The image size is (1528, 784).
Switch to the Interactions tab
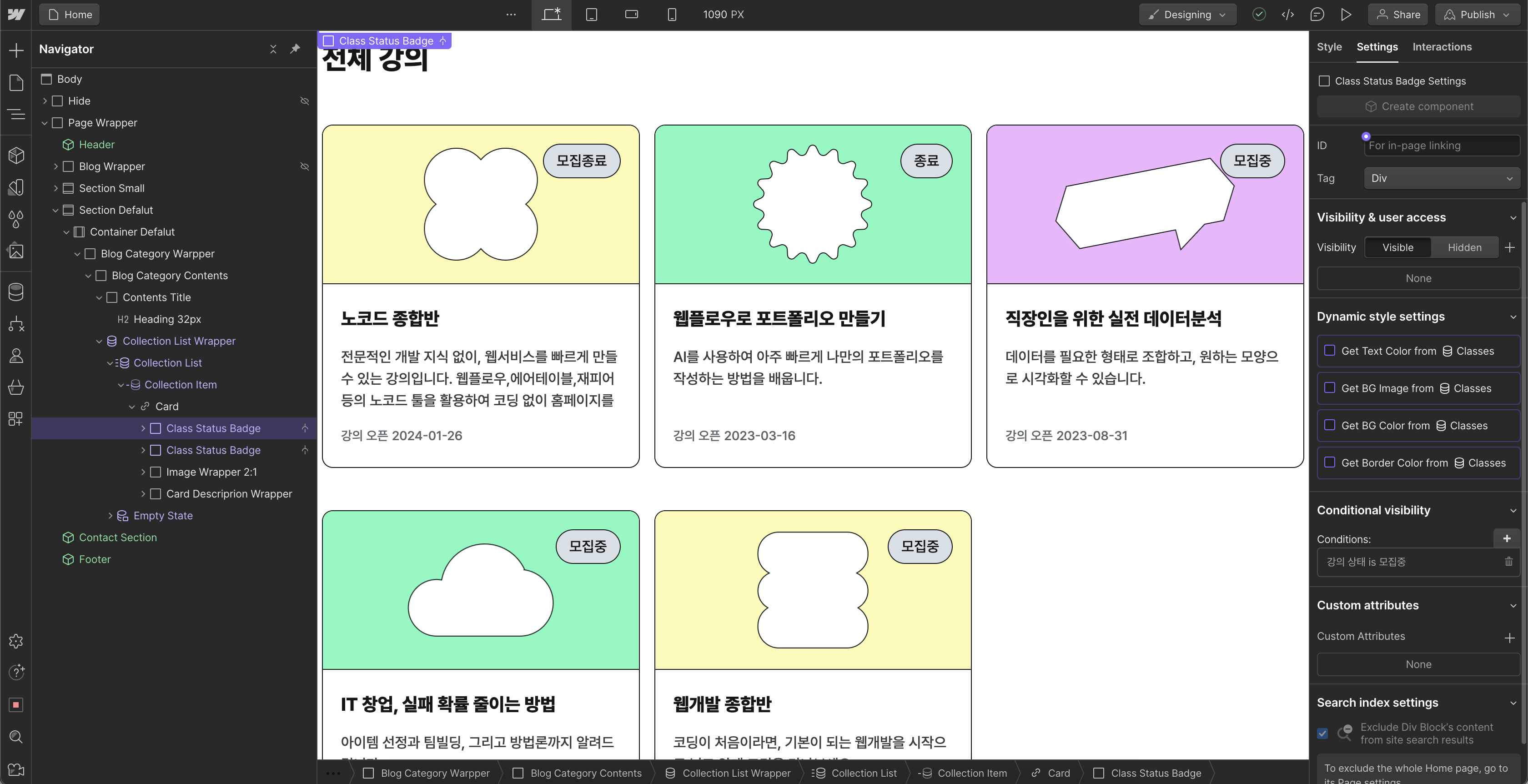[x=1442, y=47]
